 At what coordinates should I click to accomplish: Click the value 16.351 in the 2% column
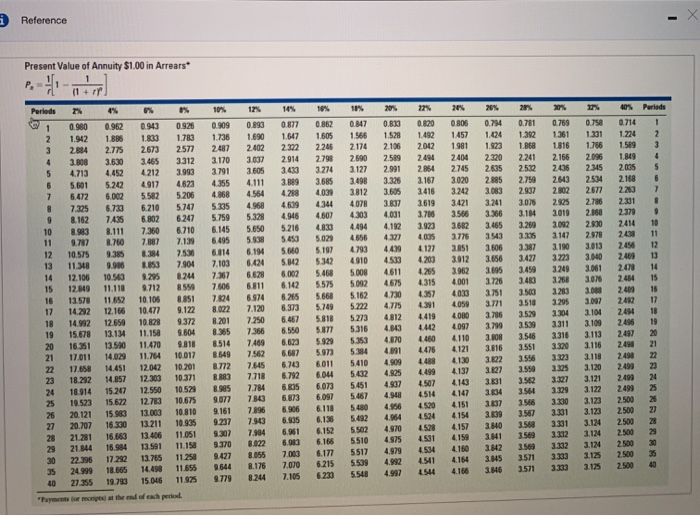(79, 346)
